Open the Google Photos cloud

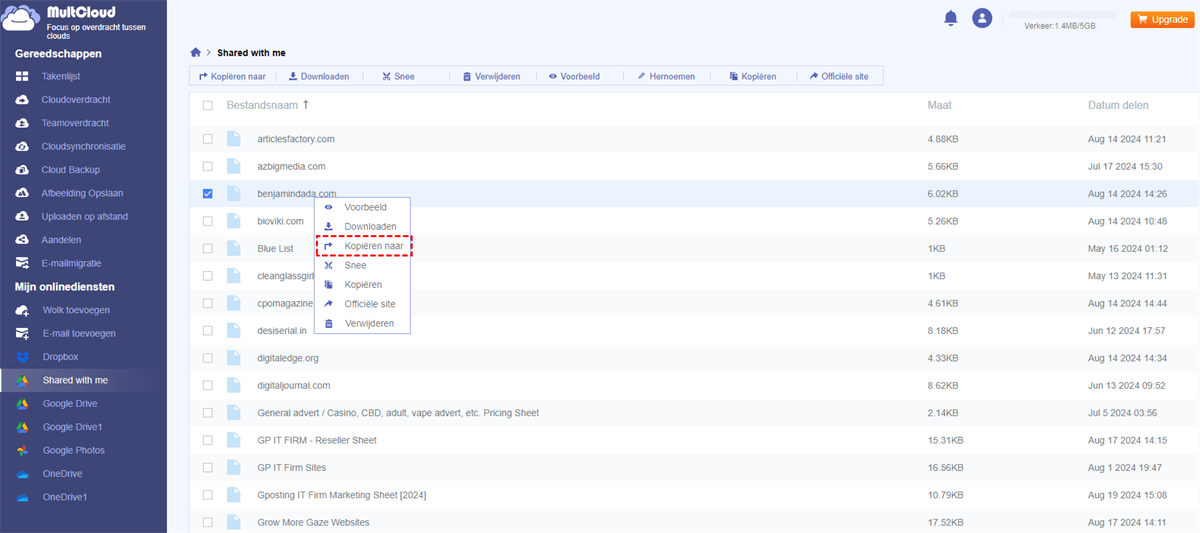click(x=73, y=450)
